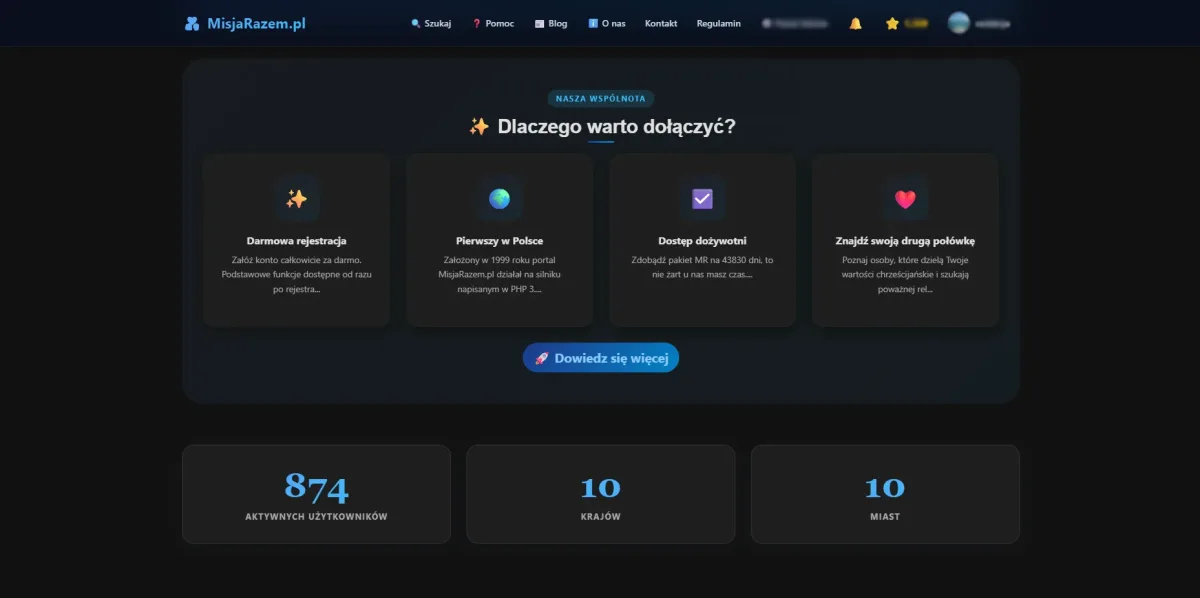Click the Dowiedz się więcej button
The height and width of the screenshot is (598, 1200).
coord(601,358)
